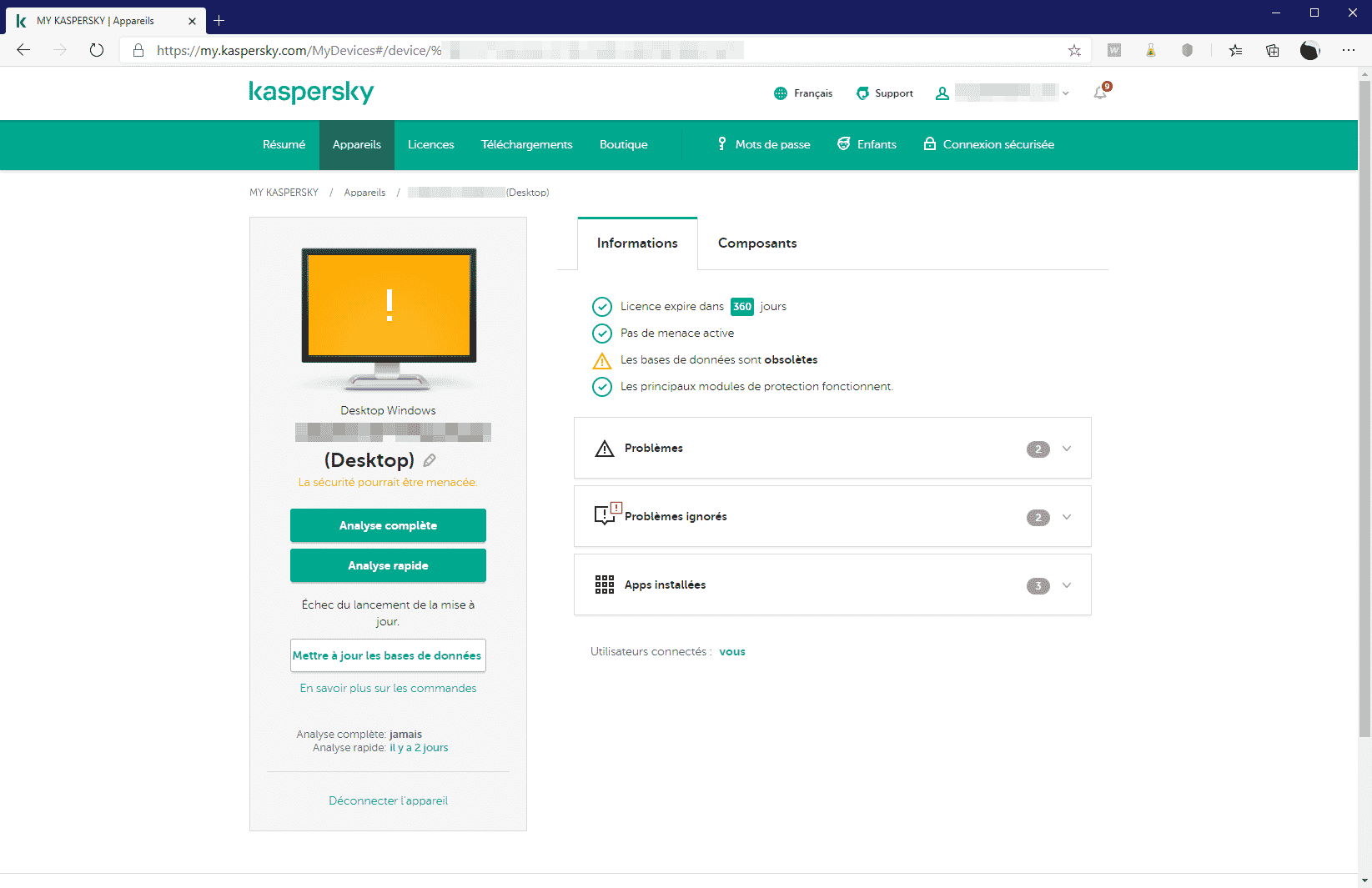Open the account name dropdown arrow

click(x=1066, y=93)
